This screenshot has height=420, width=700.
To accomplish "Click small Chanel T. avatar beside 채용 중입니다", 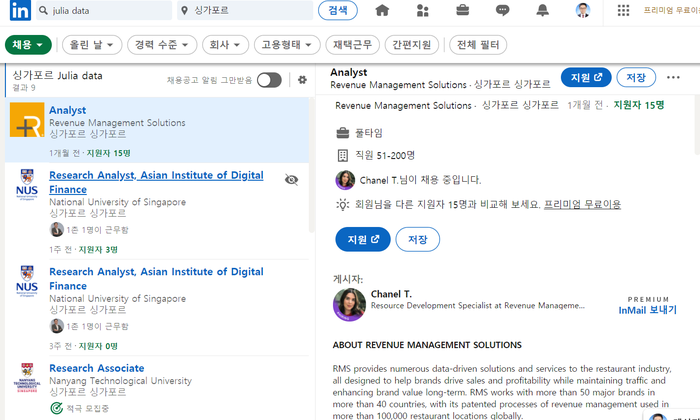I will (345, 180).
